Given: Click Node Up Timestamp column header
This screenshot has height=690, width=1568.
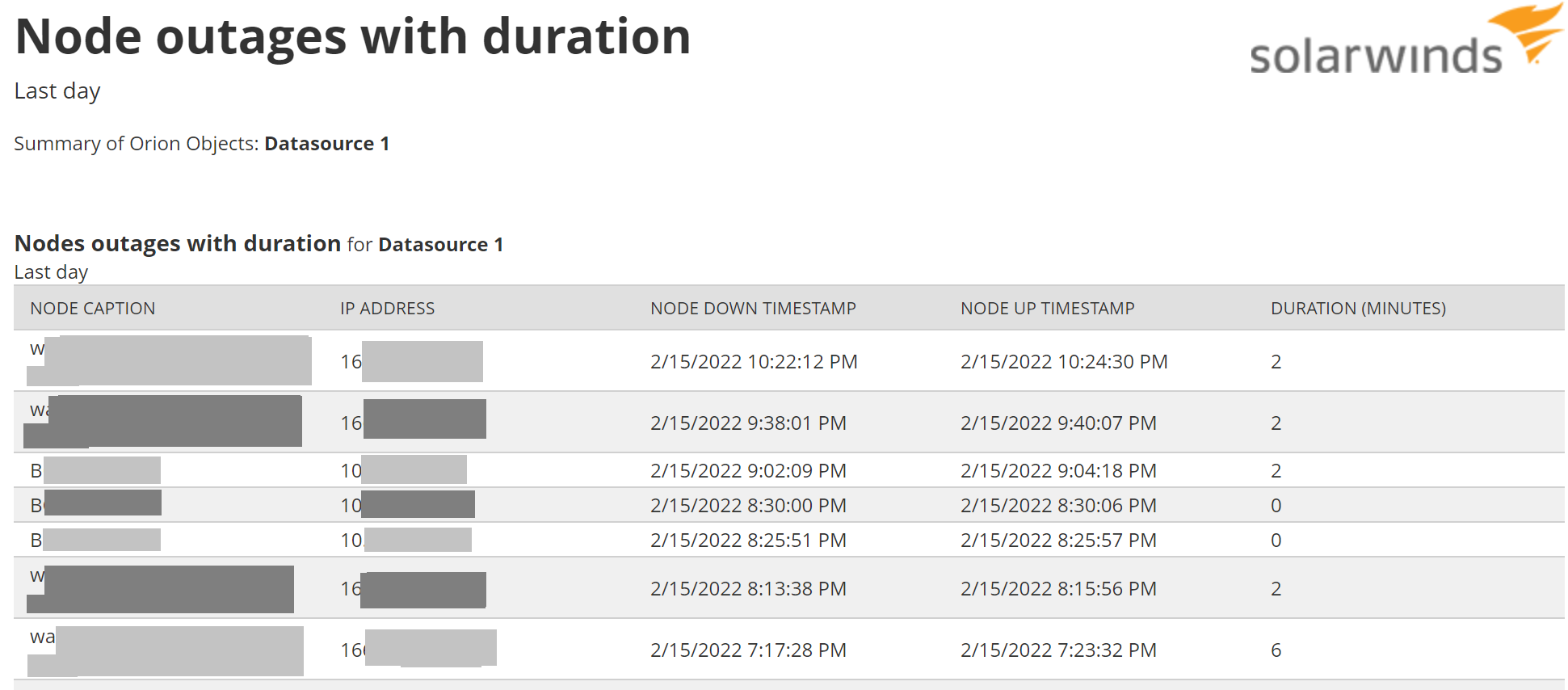Looking at the screenshot, I should point(1047,308).
